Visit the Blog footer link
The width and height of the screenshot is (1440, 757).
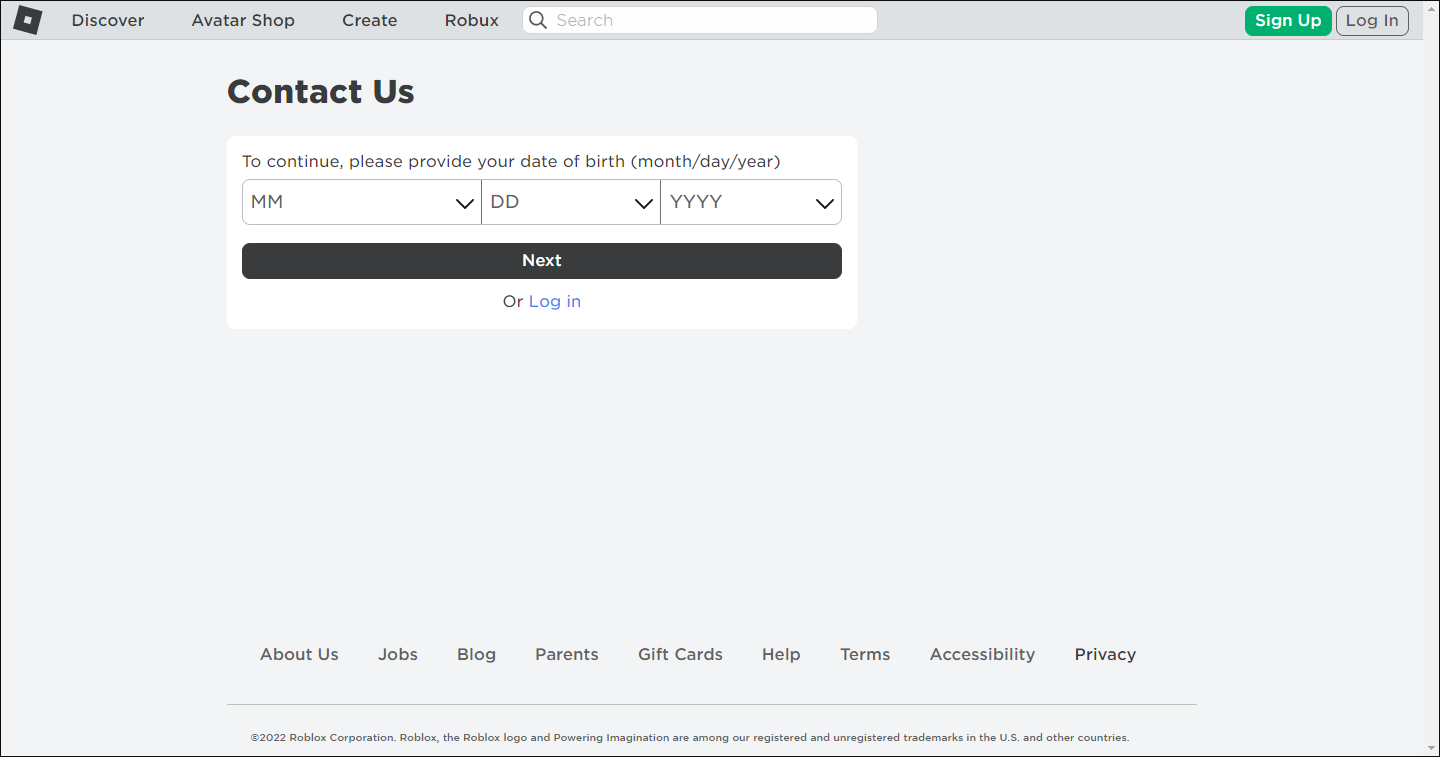(476, 654)
